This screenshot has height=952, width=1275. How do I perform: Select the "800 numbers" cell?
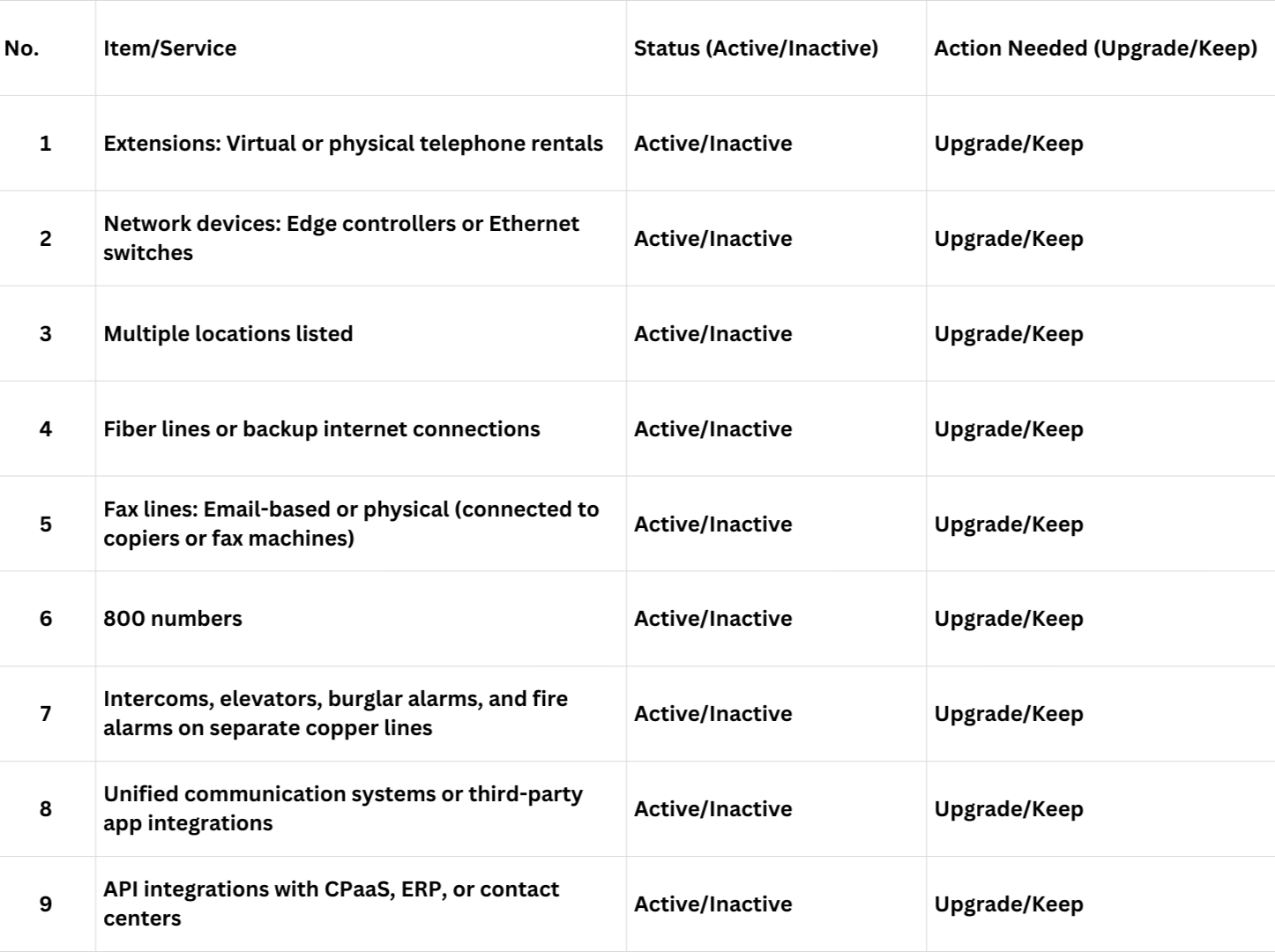click(173, 619)
